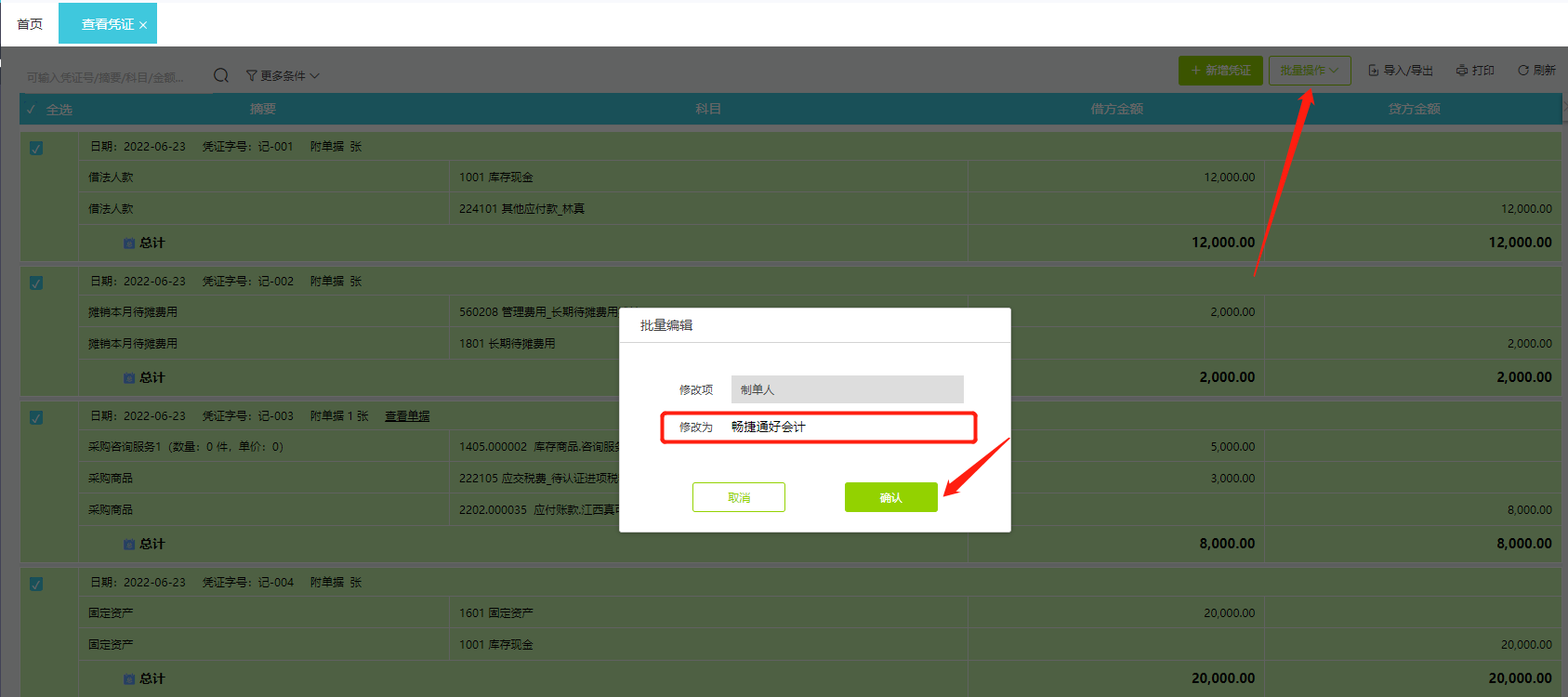Click total icon for voucher 记-004
Screen dimensions: 1568x697
pyautogui.click(x=129, y=679)
